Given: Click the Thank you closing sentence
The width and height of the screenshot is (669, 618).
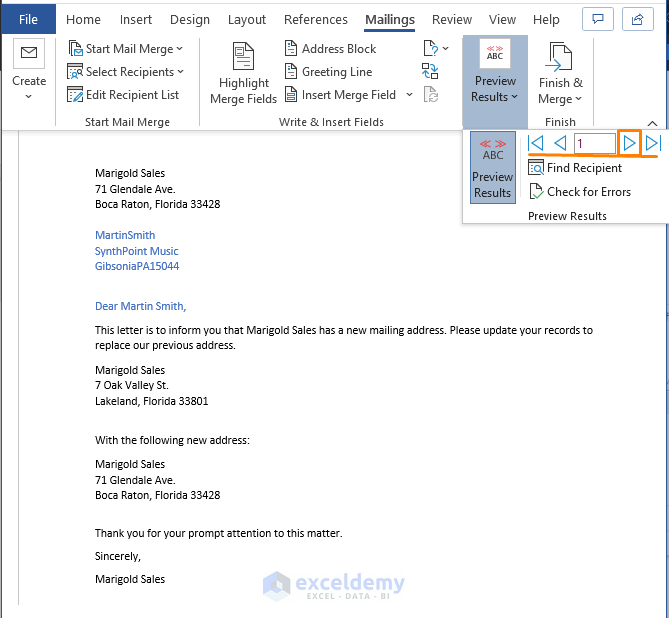Looking at the screenshot, I should click(x=218, y=533).
